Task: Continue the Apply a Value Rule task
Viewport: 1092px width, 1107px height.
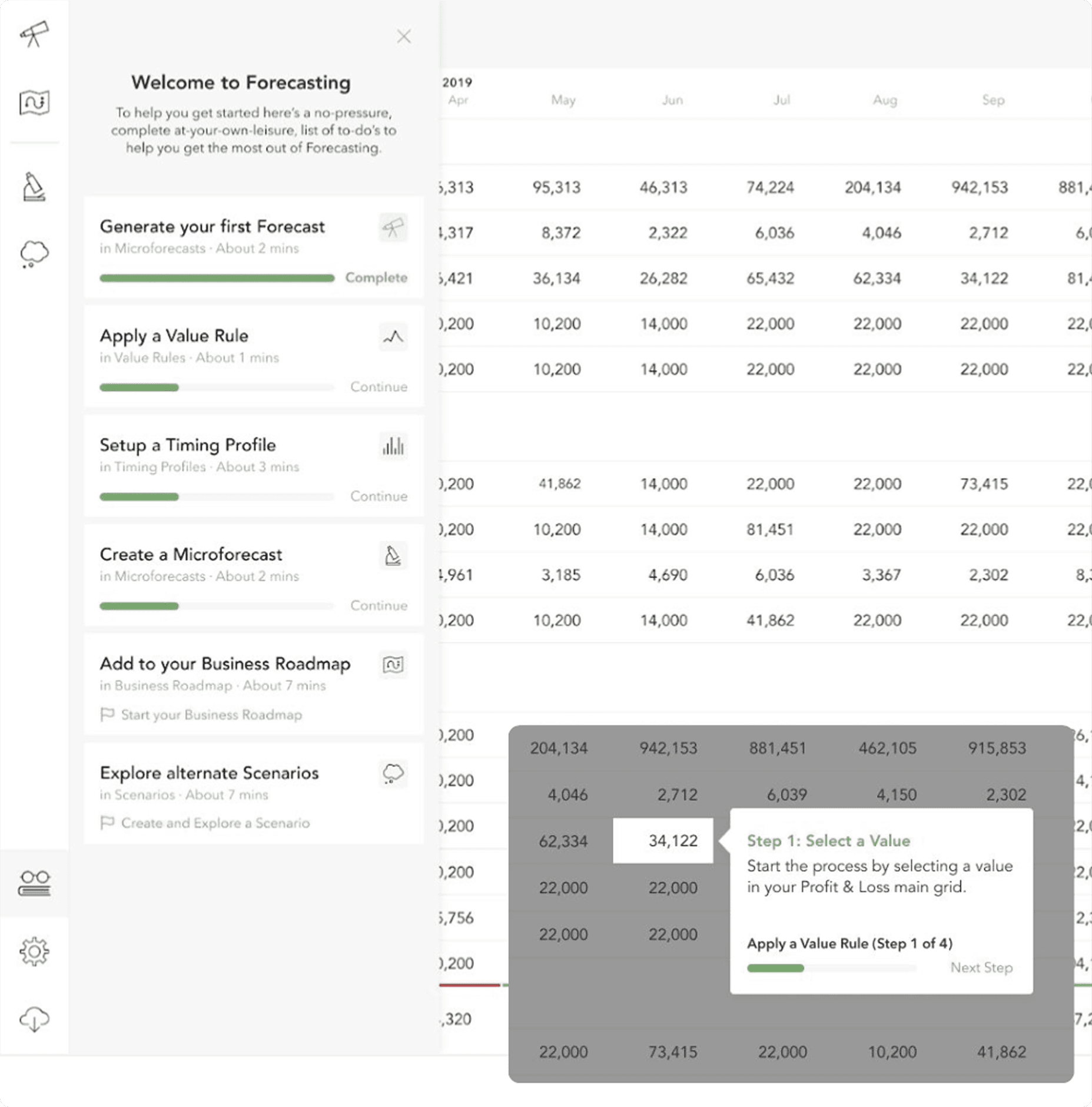Action: point(379,387)
